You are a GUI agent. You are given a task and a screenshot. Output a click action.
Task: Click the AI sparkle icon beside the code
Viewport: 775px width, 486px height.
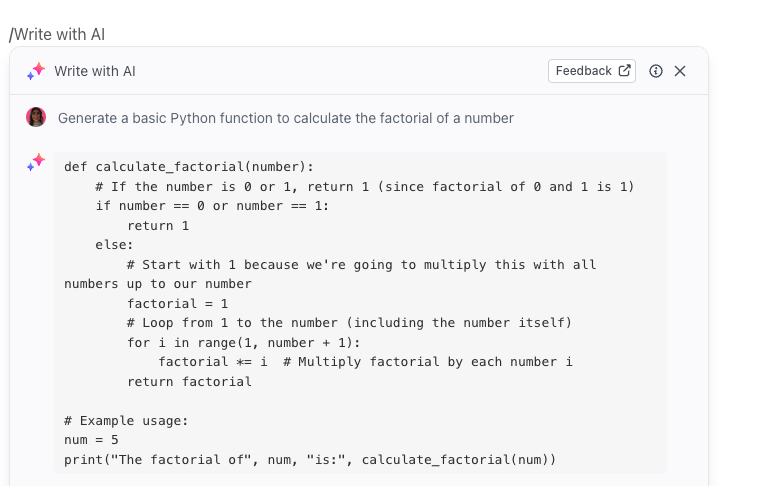(37, 162)
